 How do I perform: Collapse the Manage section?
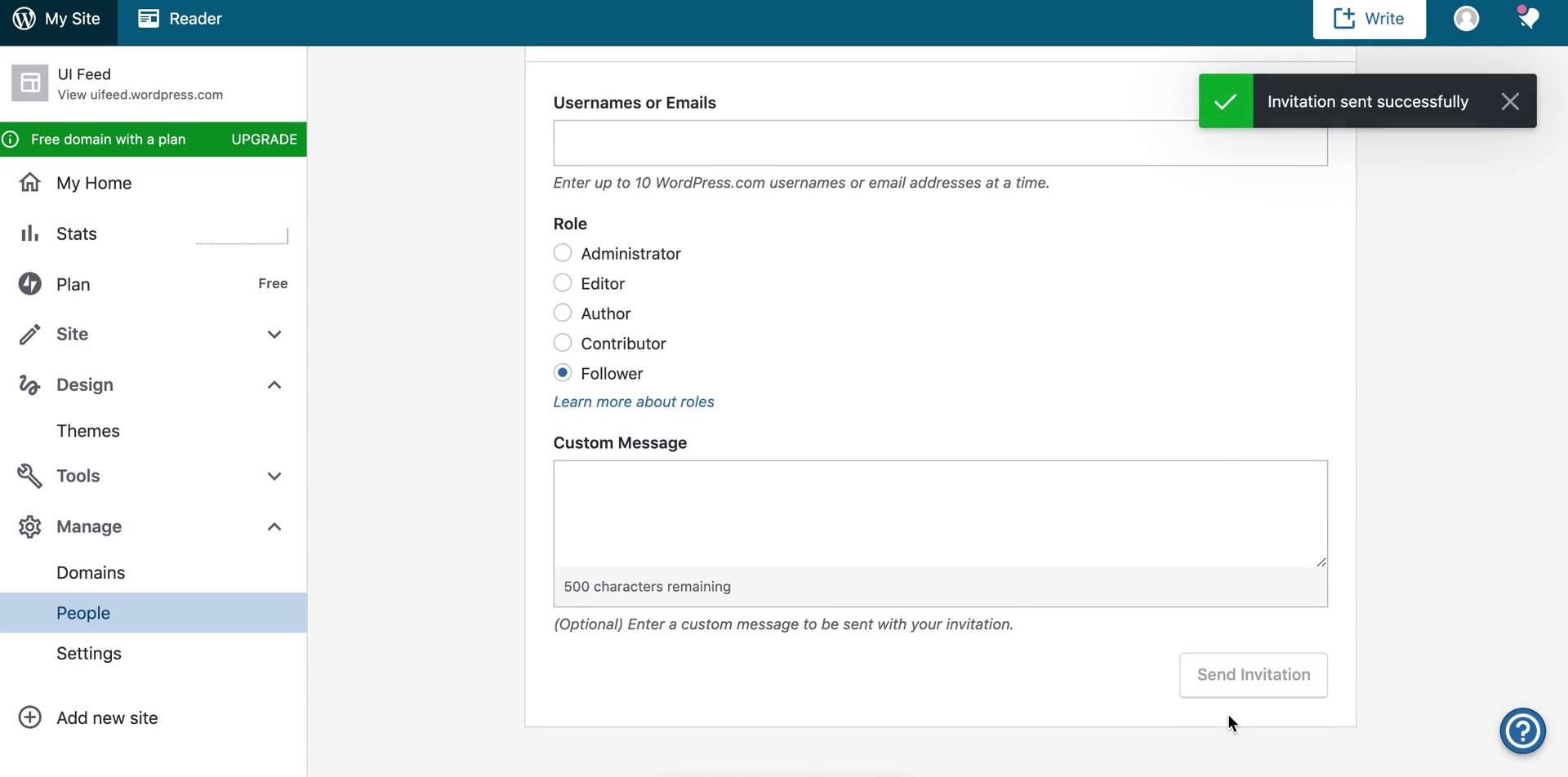click(274, 526)
